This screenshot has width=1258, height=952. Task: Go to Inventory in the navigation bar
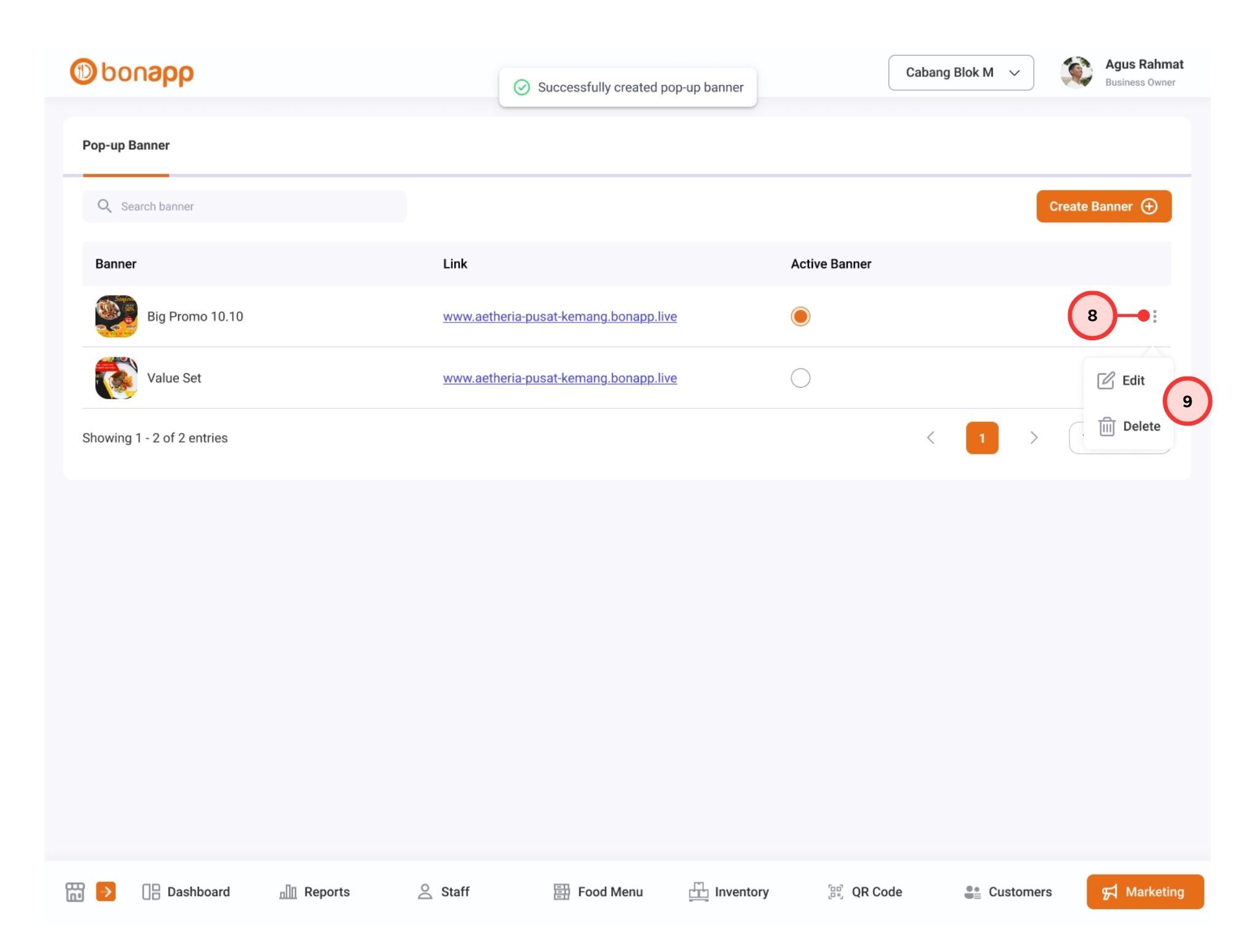pyautogui.click(x=729, y=892)
